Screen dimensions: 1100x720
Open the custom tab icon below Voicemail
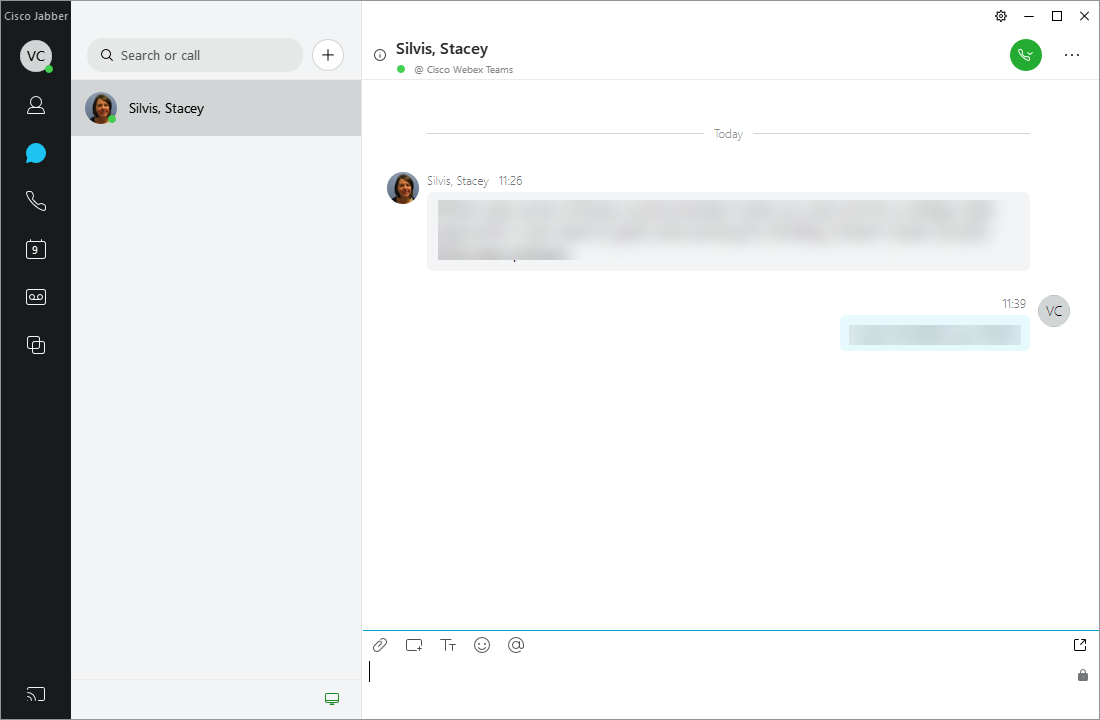(x=36, y=344)
